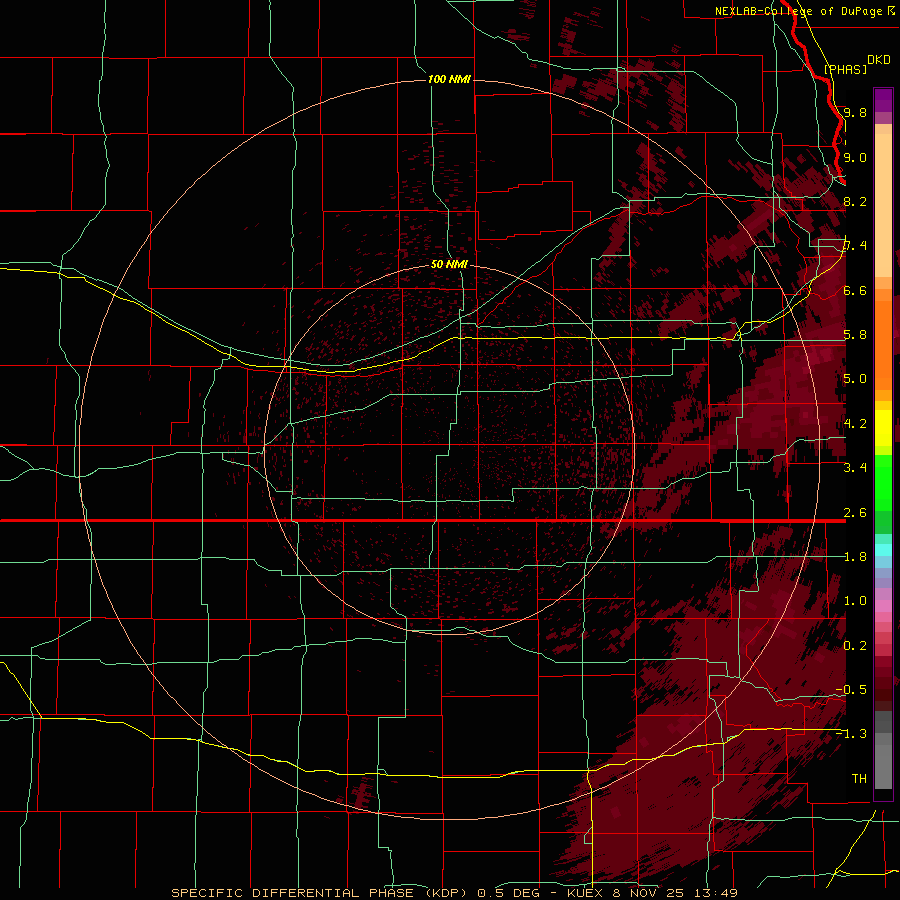Viewport: 900px width, 900px height.
Task: Click the 8 NOV 25 date text
Action: [649, 893]
